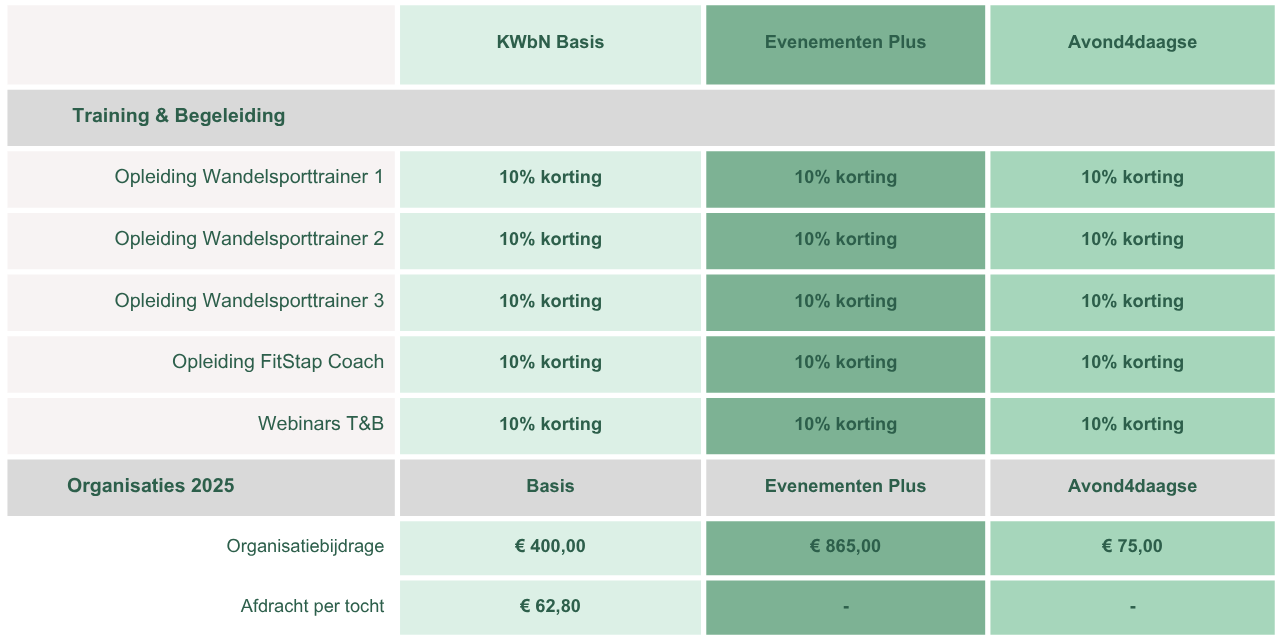The image size is (1280, 640).
Task: Click the Opleiding Wandelsporttrainer 3 row label
Action: coord(249,301)
